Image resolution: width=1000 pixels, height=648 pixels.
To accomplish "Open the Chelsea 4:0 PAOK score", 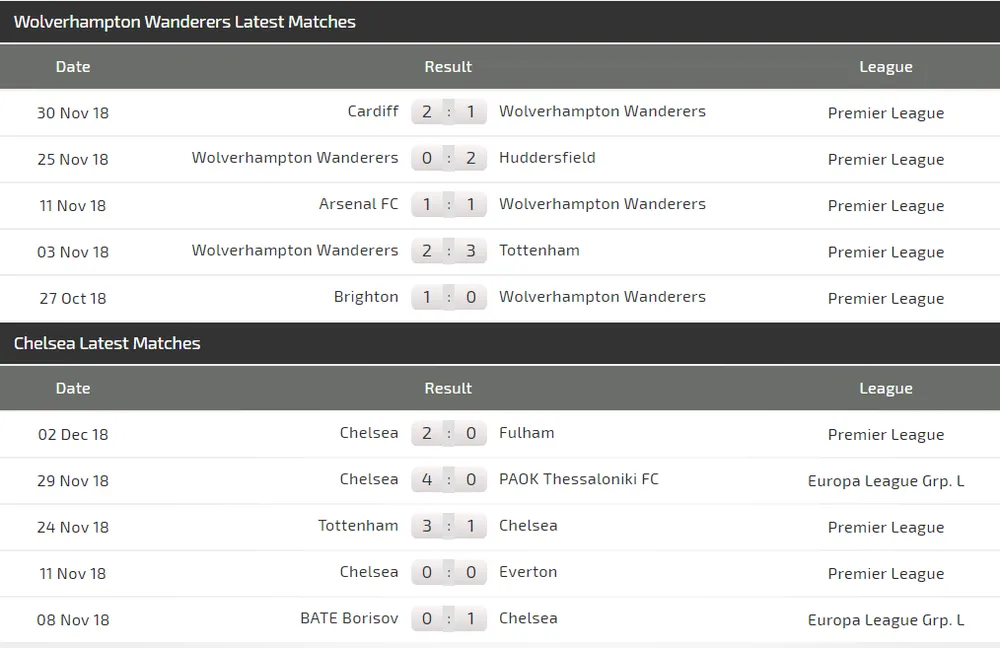I will coord(448,480).
